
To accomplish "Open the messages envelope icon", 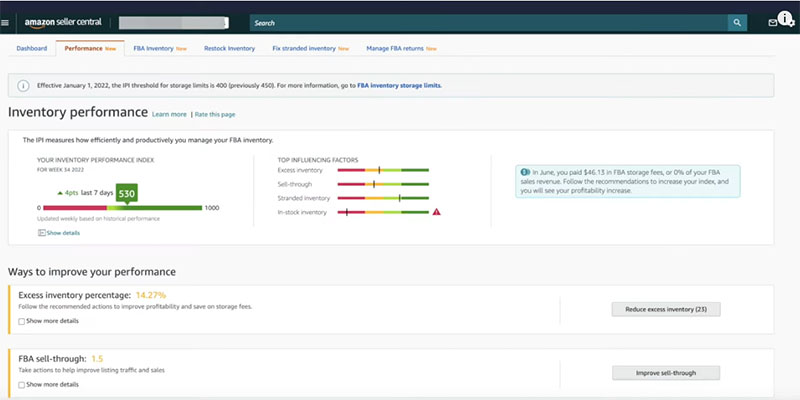I will tap(772, 22).
